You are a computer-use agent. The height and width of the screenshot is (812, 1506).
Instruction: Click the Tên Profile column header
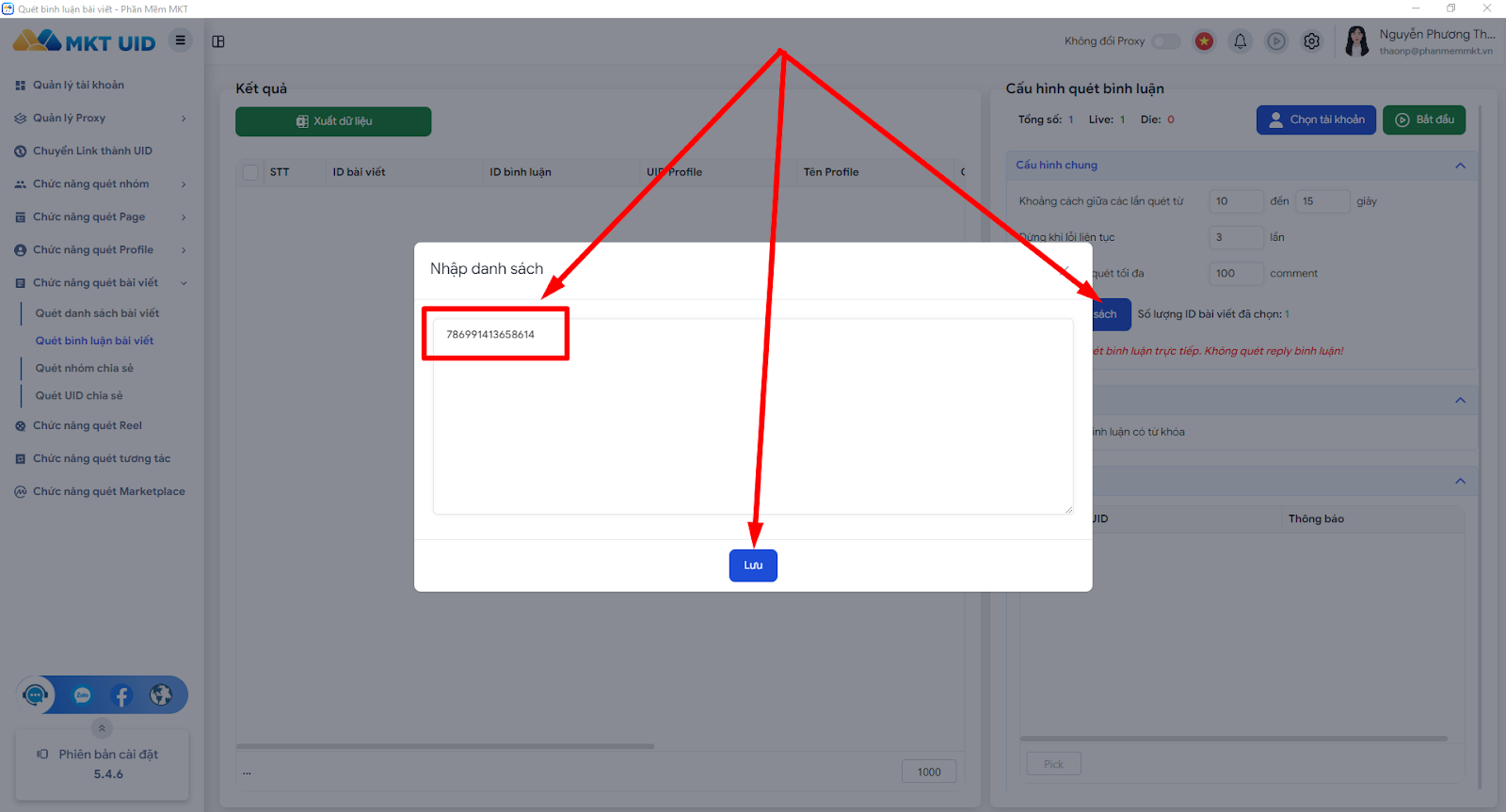tap(831, 172)
